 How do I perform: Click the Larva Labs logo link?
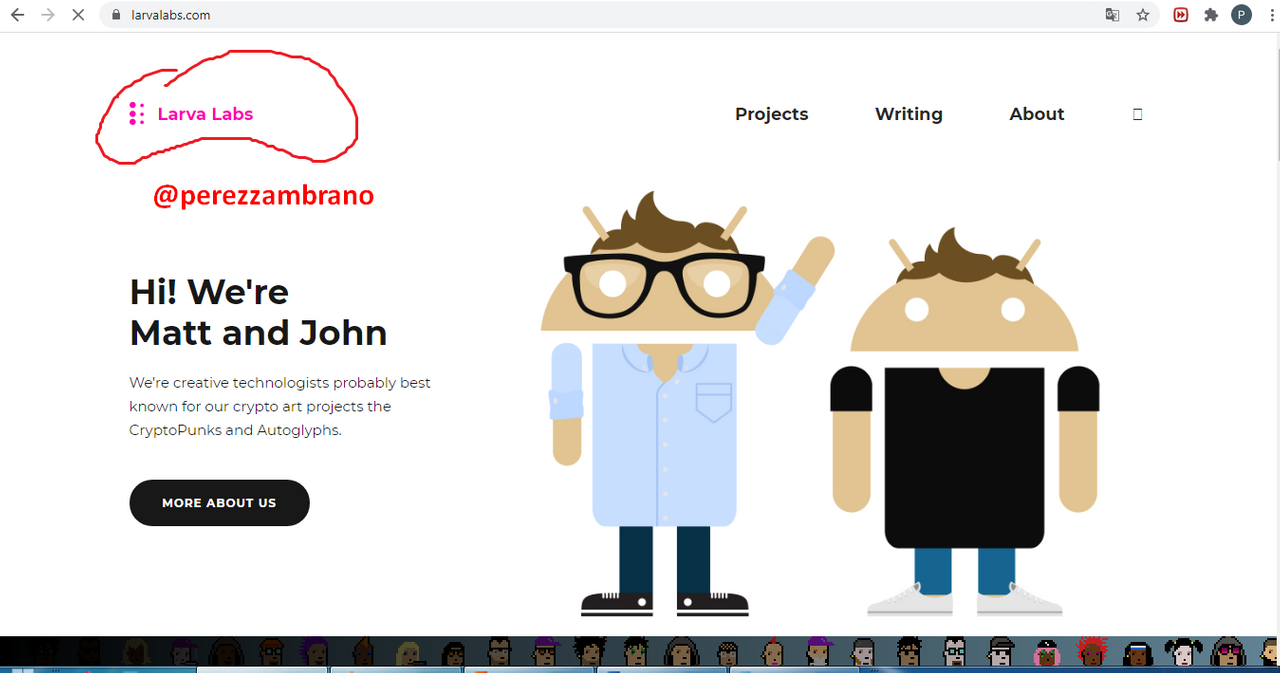[192, 114]
